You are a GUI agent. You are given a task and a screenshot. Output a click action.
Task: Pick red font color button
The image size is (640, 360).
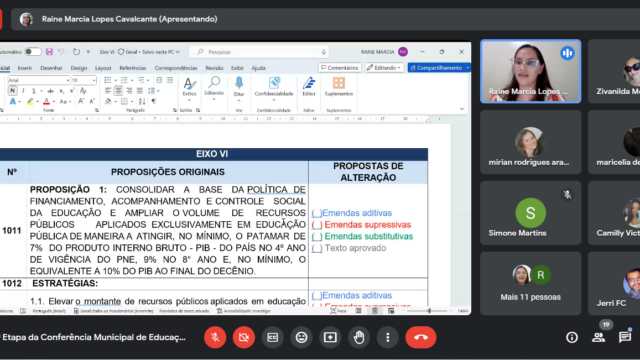(47, 101)
